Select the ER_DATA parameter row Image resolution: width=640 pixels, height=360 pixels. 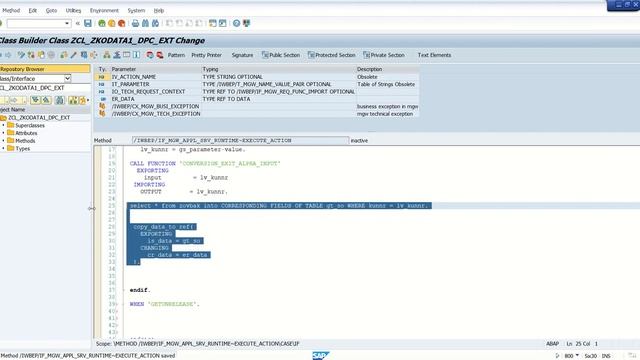(256, 99)
